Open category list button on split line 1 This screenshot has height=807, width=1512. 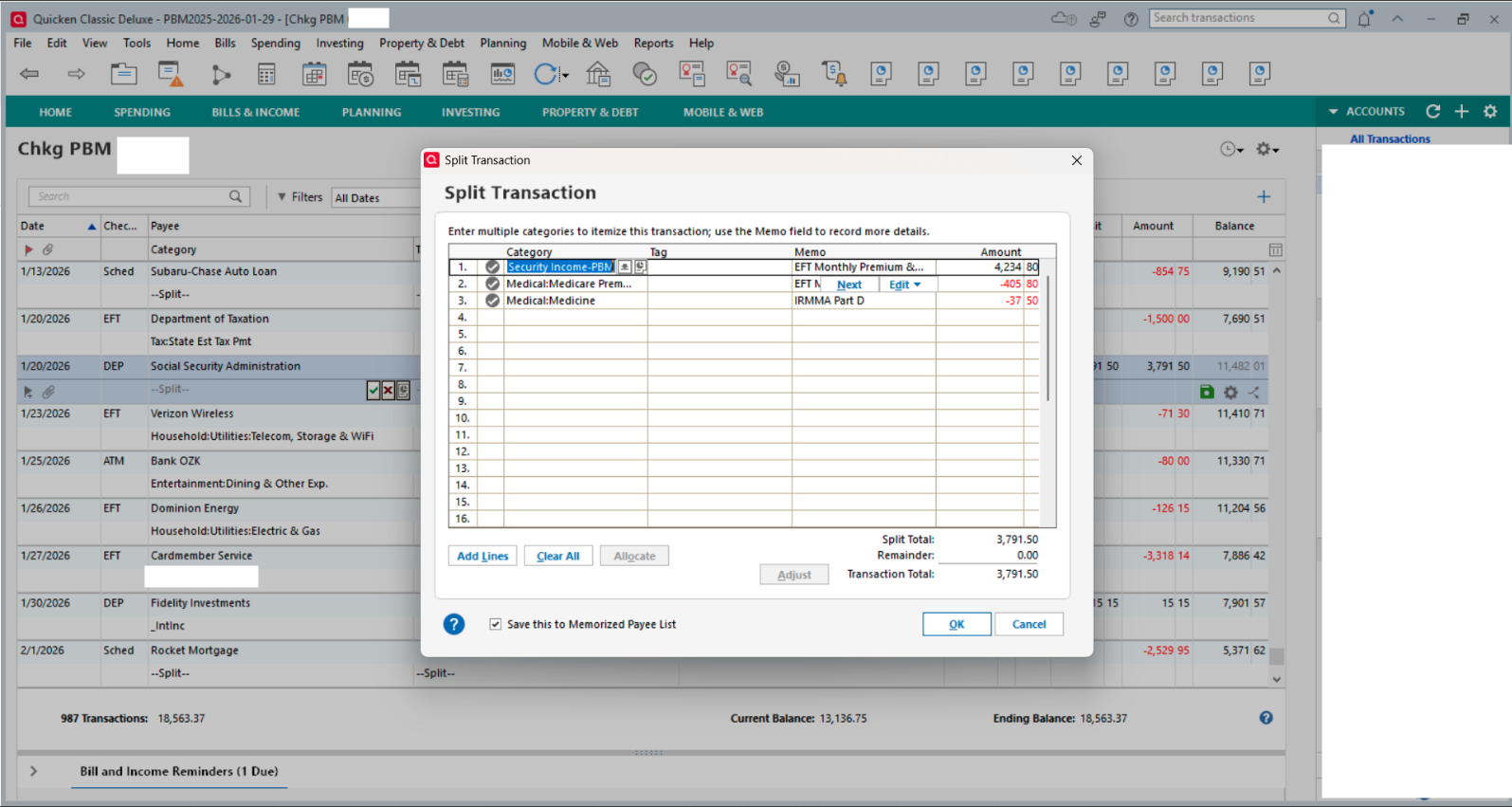625,267
